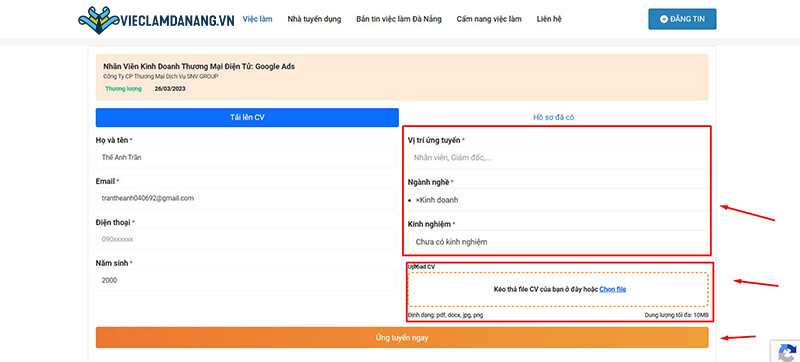The width and height of the screenshot is (800, 362).
Task: Click the reCAPTCHA badge icon
Action: [x=787, y=352]
